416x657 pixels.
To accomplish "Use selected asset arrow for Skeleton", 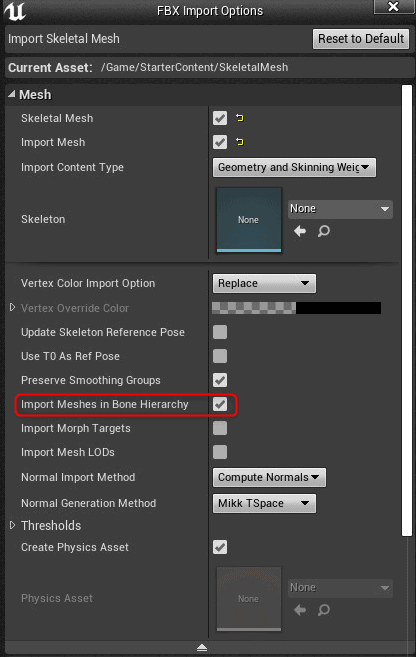I will (x=300, y=231).
